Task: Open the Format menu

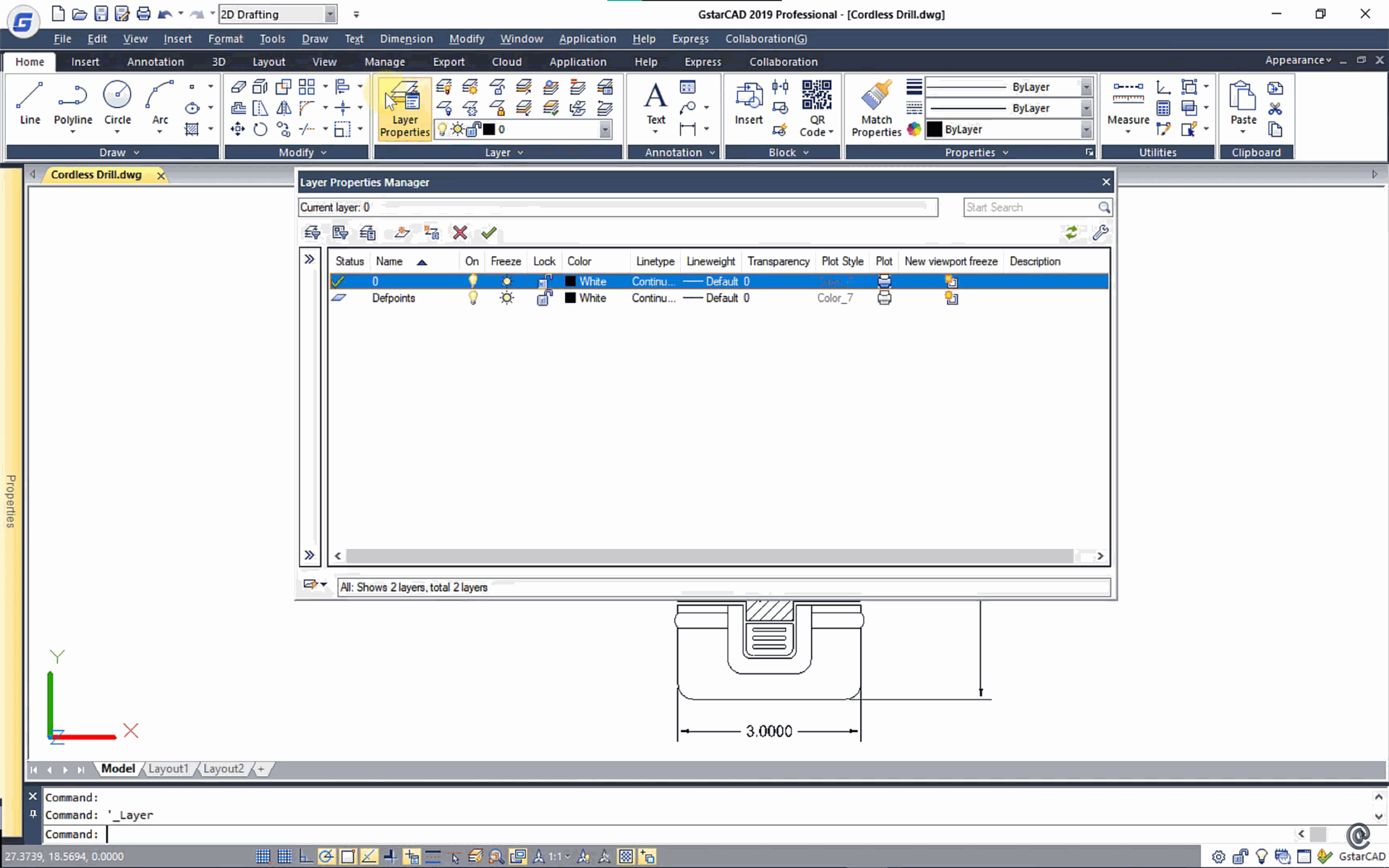Action: click(x=225, y=38)
